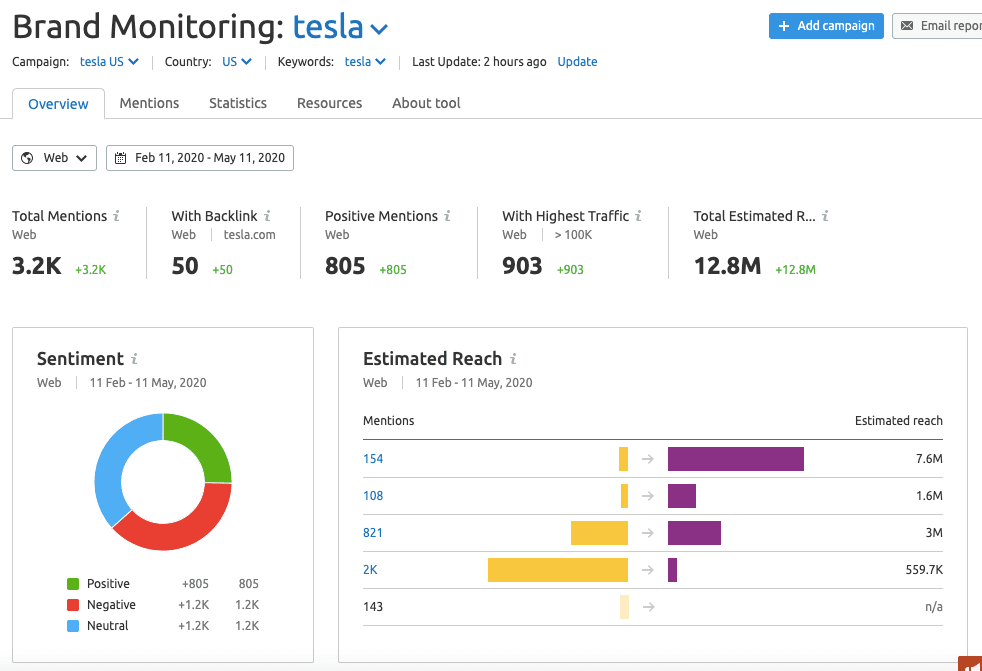Click the info icon beside Total Mentions
This screenshot has width=982, height=671.
pyautogui.click(x=116, y=216)
